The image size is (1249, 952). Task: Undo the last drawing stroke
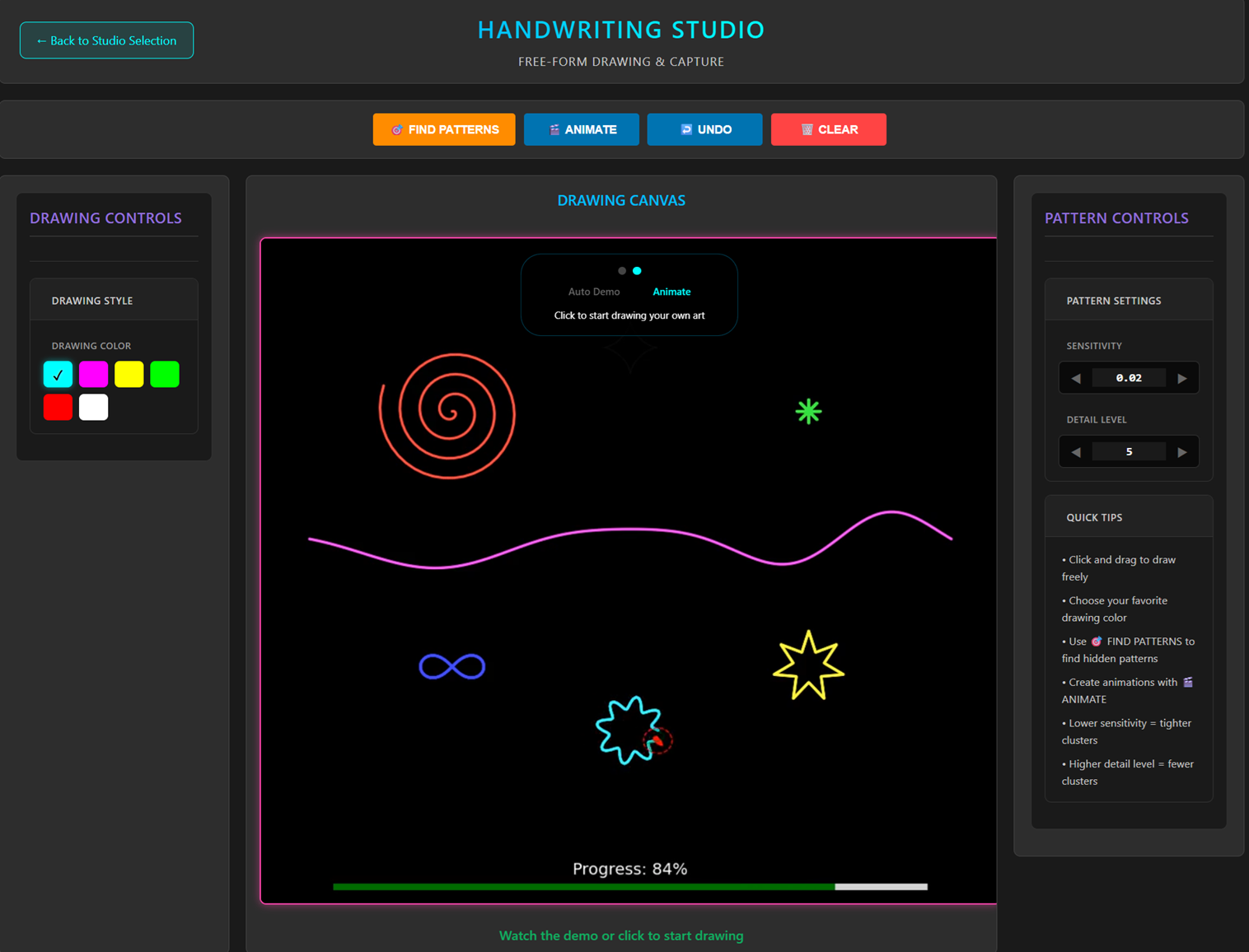(x=704, y=129)
